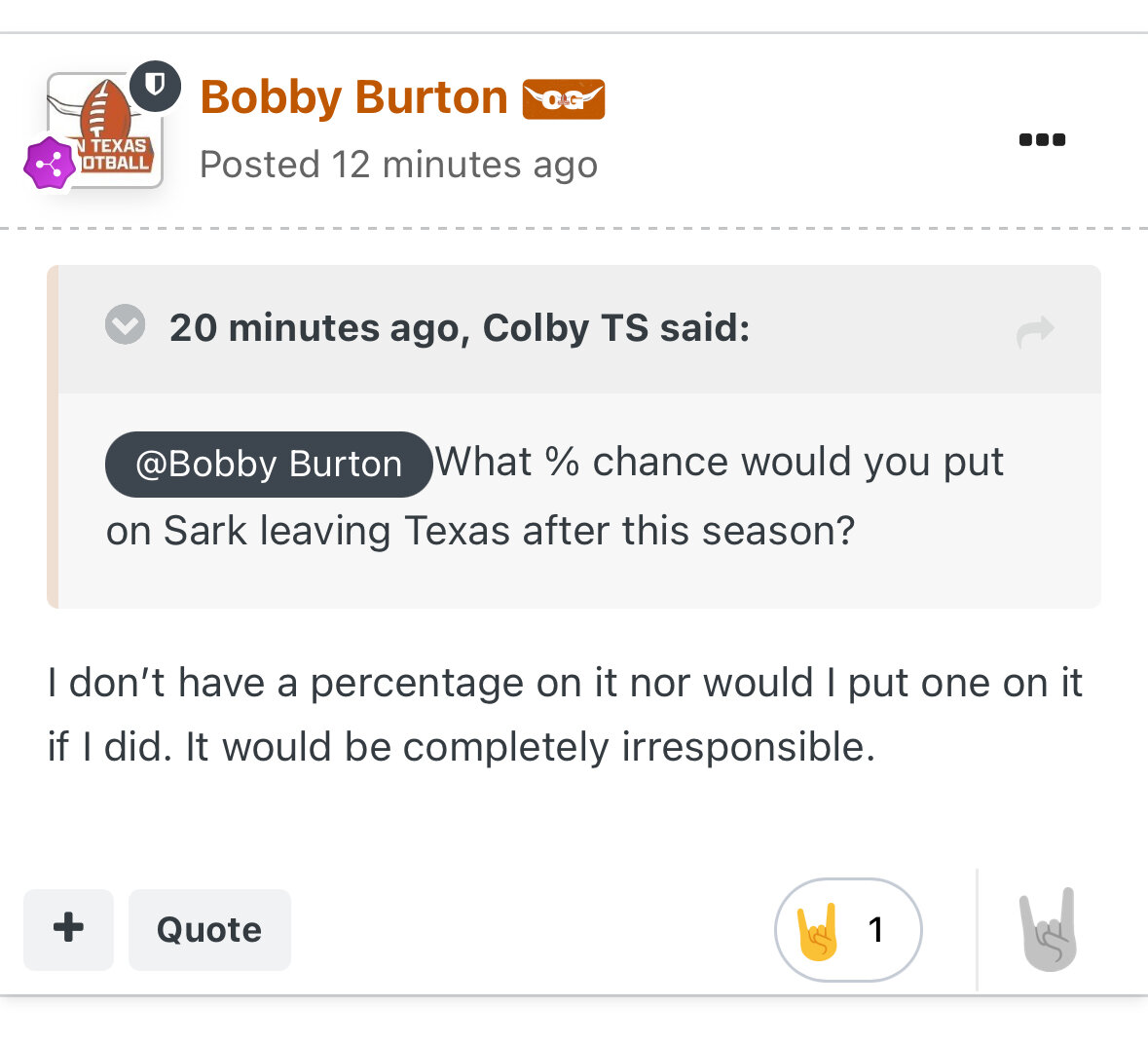1148x1044 pixels.
Task: Click the 'Posted 12 minutes ago' timestamp
Action: [x=398, y=165]
